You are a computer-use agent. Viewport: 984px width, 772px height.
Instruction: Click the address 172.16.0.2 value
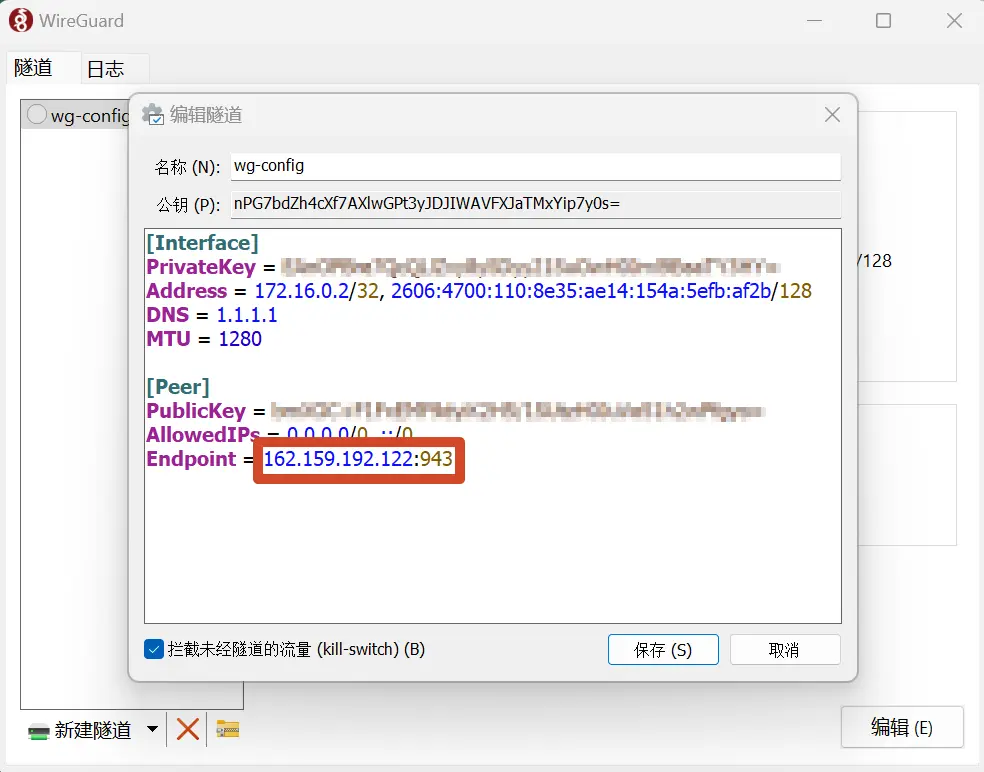point(301,291)
